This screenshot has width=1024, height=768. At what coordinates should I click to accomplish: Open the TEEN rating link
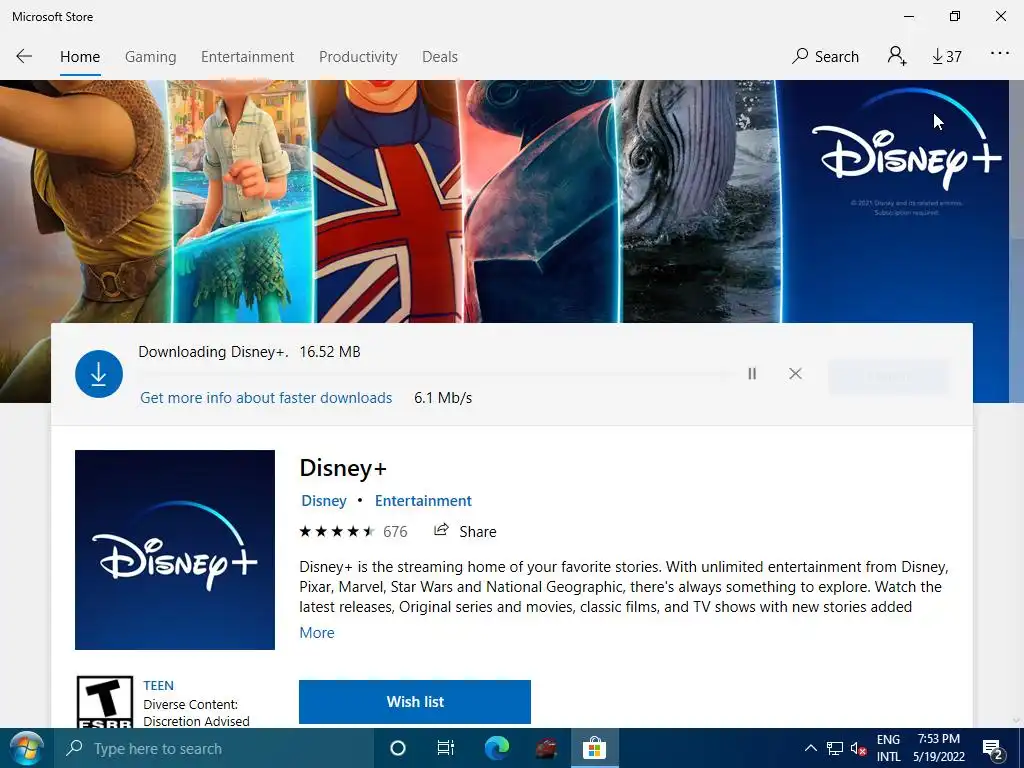click(159, 685)
